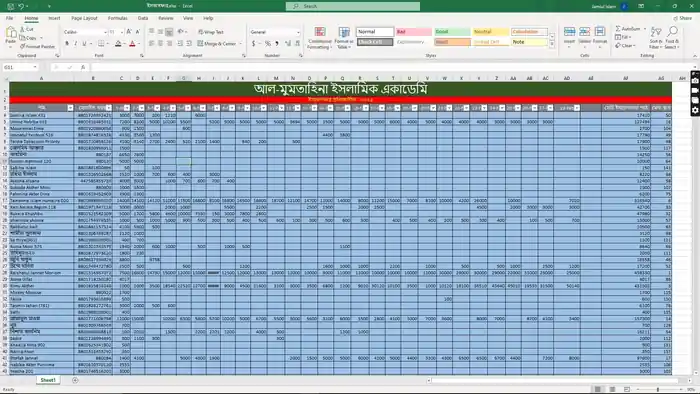Viewport: 700px width, 394px height.
Task: Expand the Merge & Center dropdown arrow
Action: click(x=240, y=44)
